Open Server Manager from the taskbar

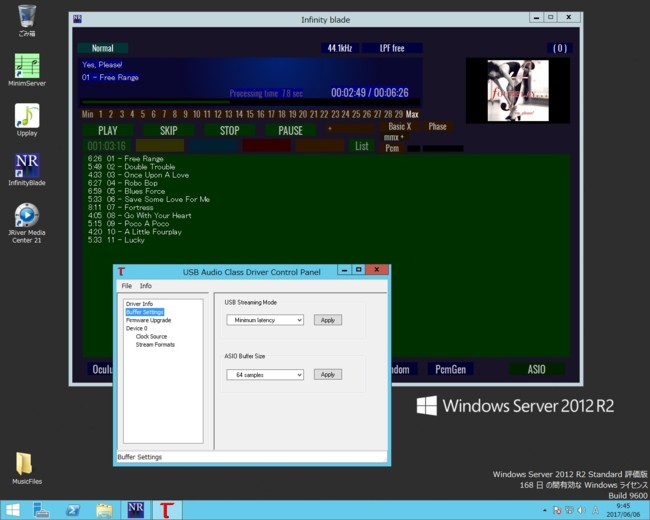pyautogui.click(x=41, y=510)
